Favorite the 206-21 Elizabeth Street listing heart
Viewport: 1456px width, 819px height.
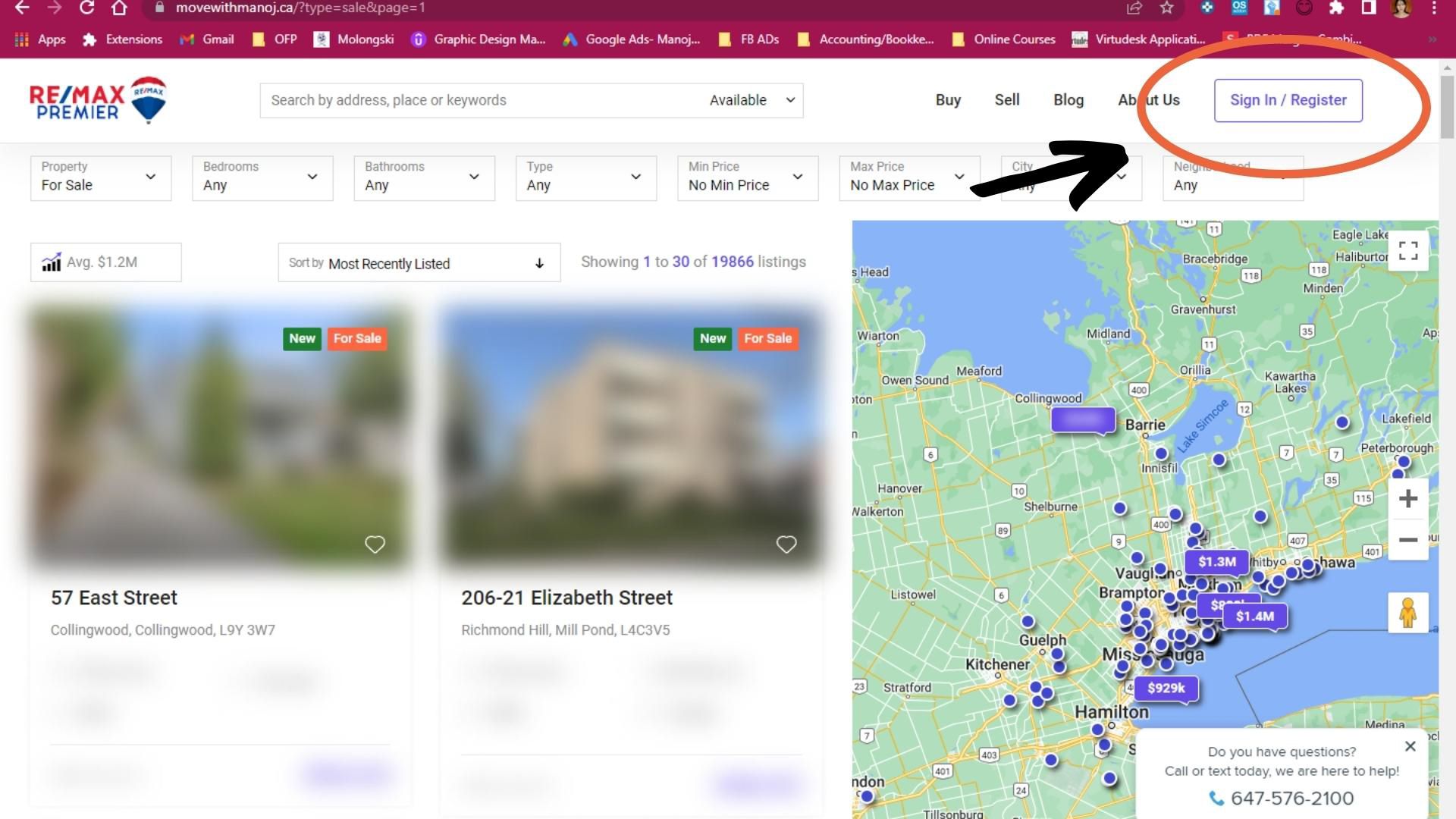pos(786,544)
